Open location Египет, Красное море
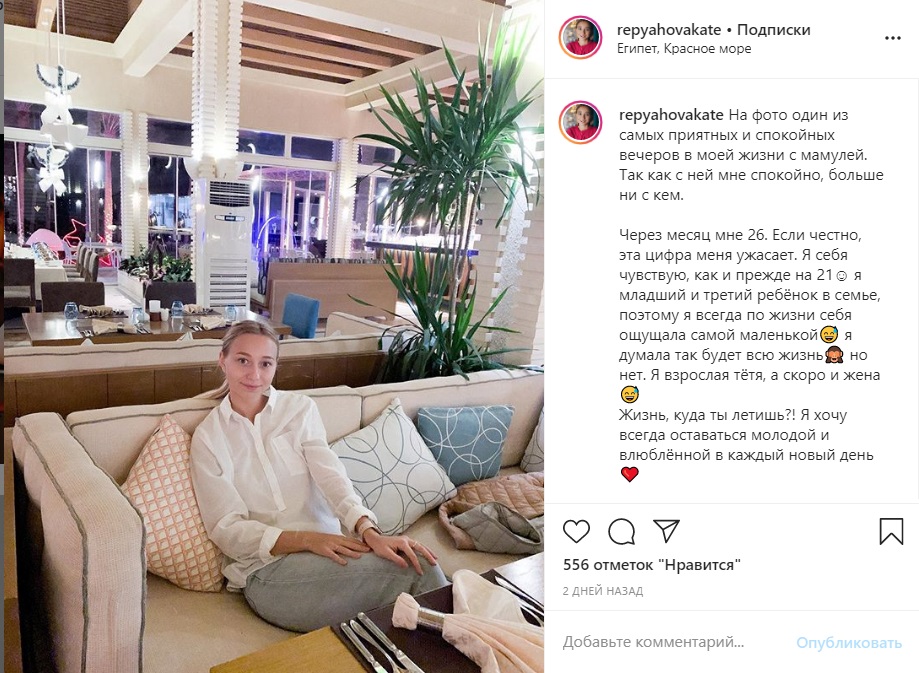Viewport: 919px width, 673px height. tap(684, 49)
